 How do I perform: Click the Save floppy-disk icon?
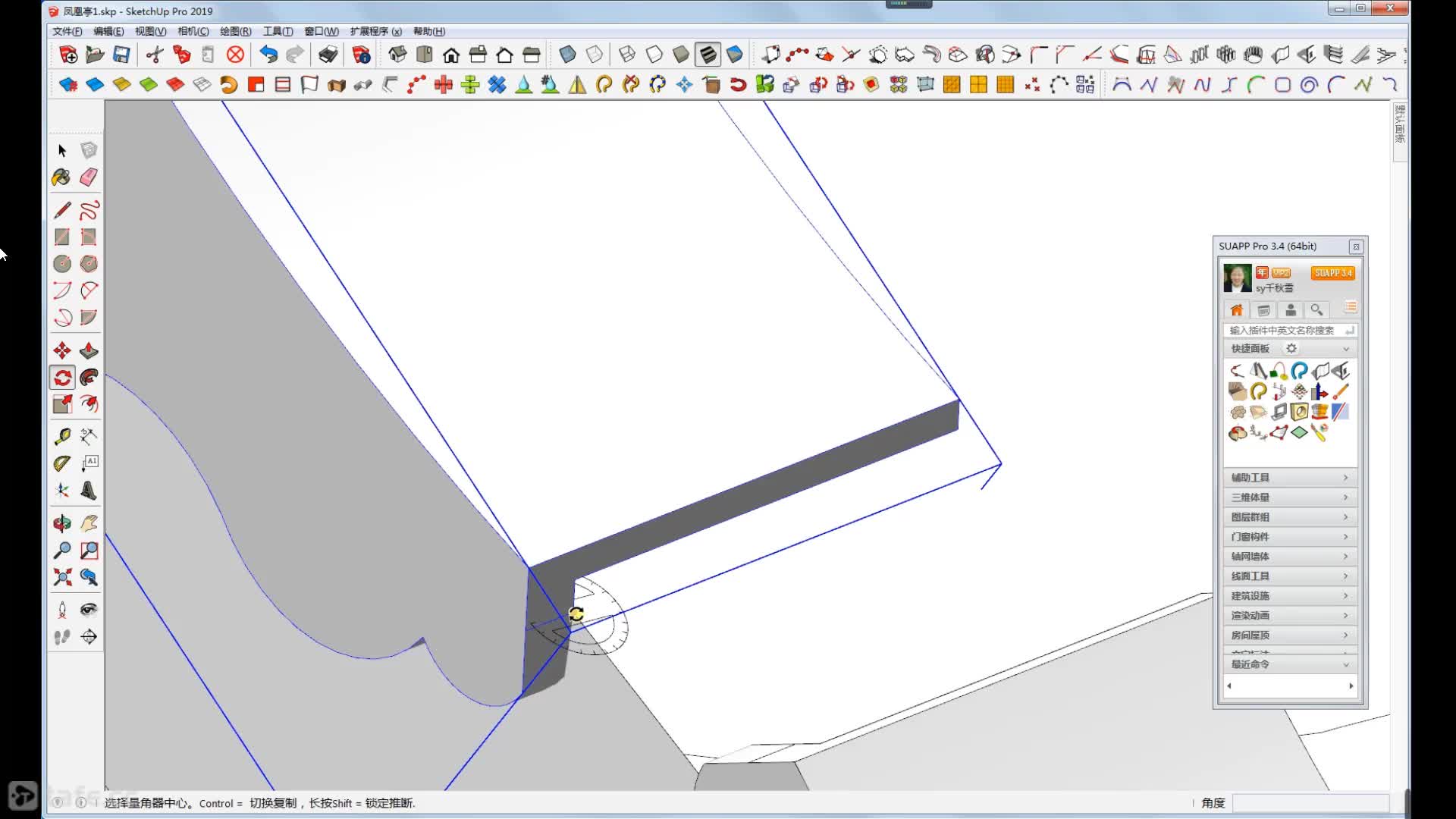pos(121,55)
